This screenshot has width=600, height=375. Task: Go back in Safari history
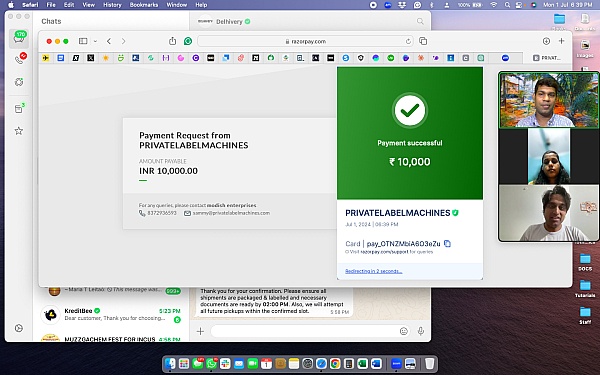(109, 41)
